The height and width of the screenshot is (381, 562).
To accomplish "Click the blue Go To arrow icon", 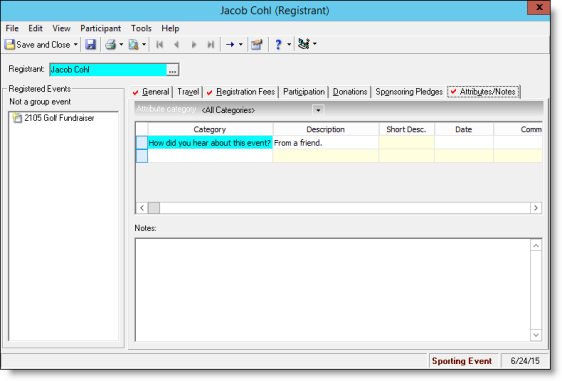I will tap(230, 44).
